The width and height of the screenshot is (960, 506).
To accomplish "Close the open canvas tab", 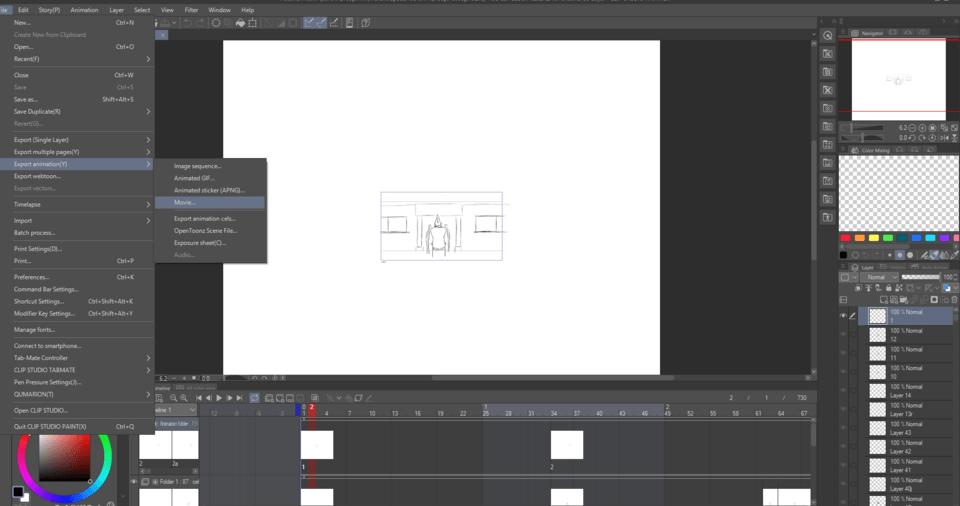I will point(162,35).
